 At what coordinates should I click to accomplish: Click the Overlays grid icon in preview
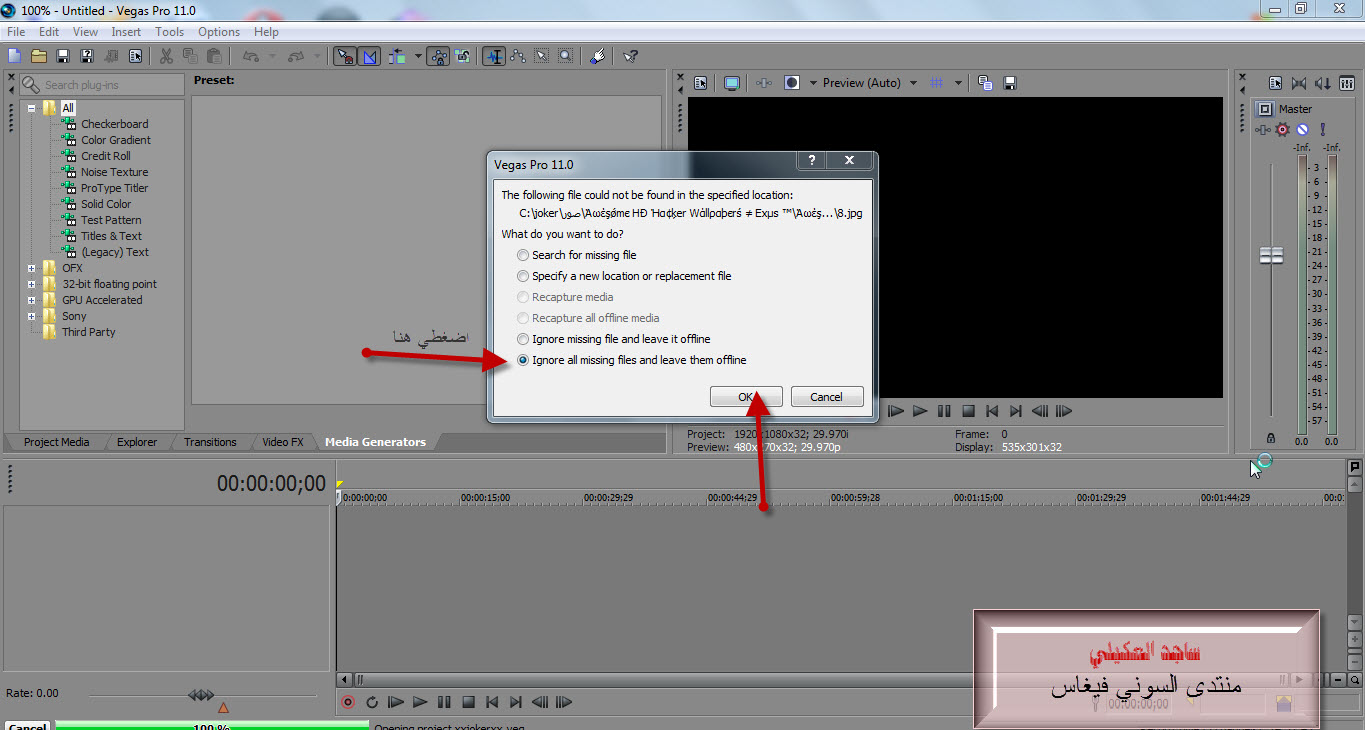[x=936, y=83]
